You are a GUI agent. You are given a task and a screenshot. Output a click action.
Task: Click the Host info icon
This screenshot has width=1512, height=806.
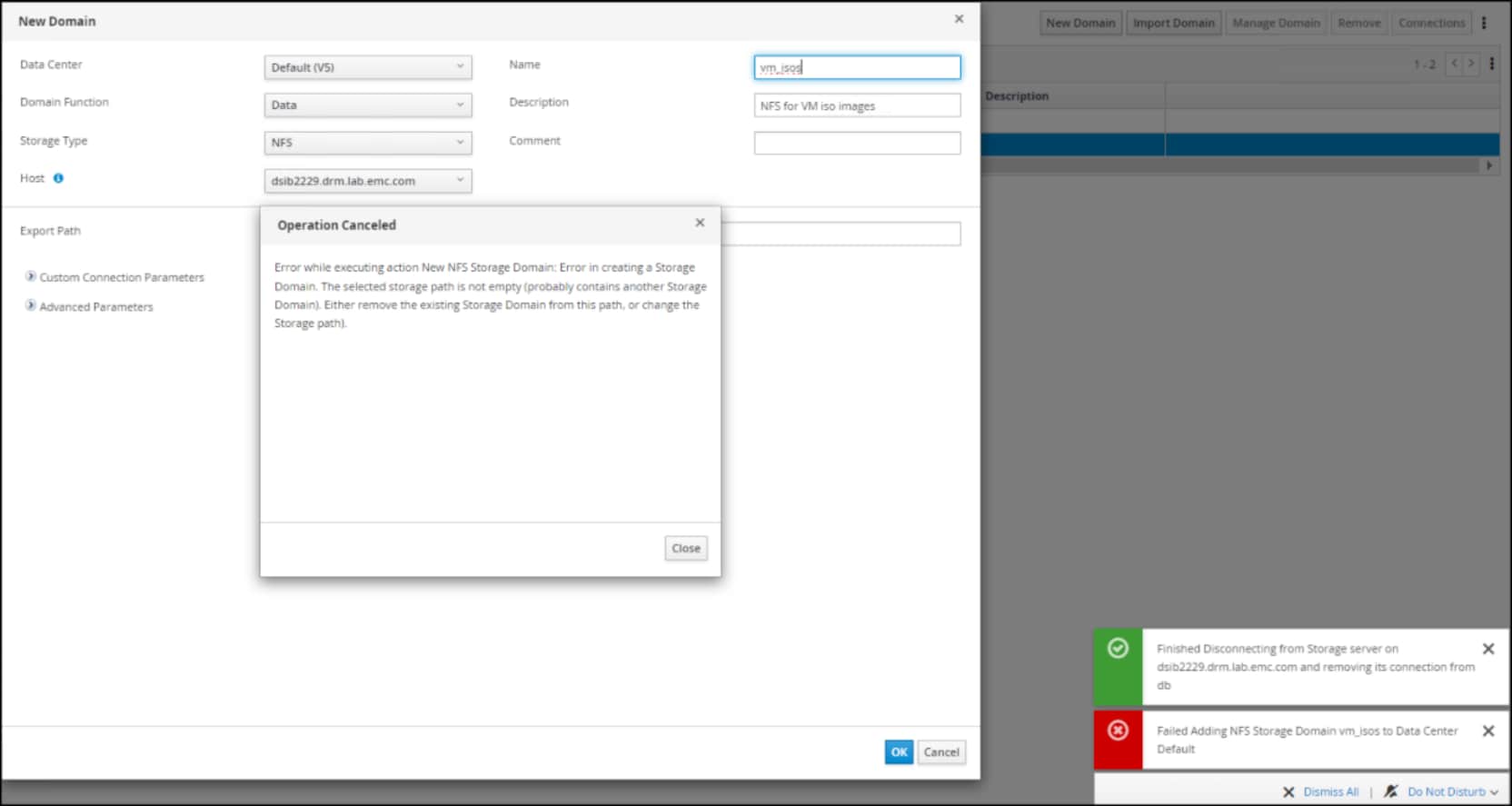pos(58,178)
